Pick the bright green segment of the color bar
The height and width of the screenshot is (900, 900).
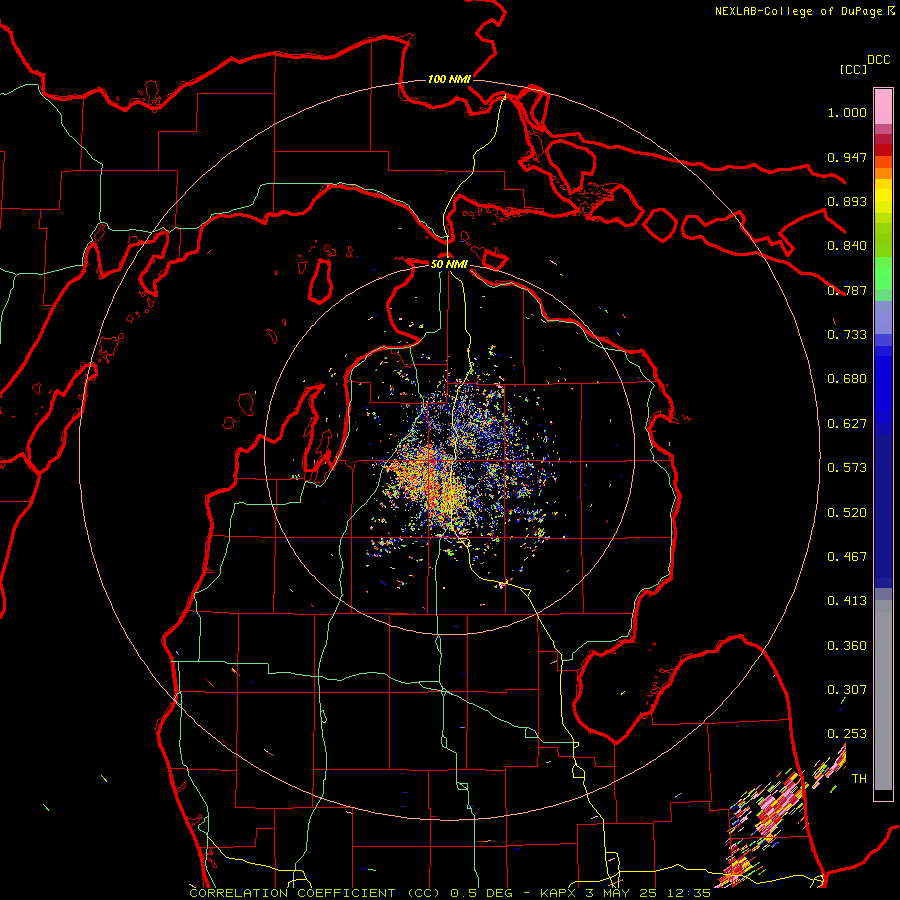(883, 273)
